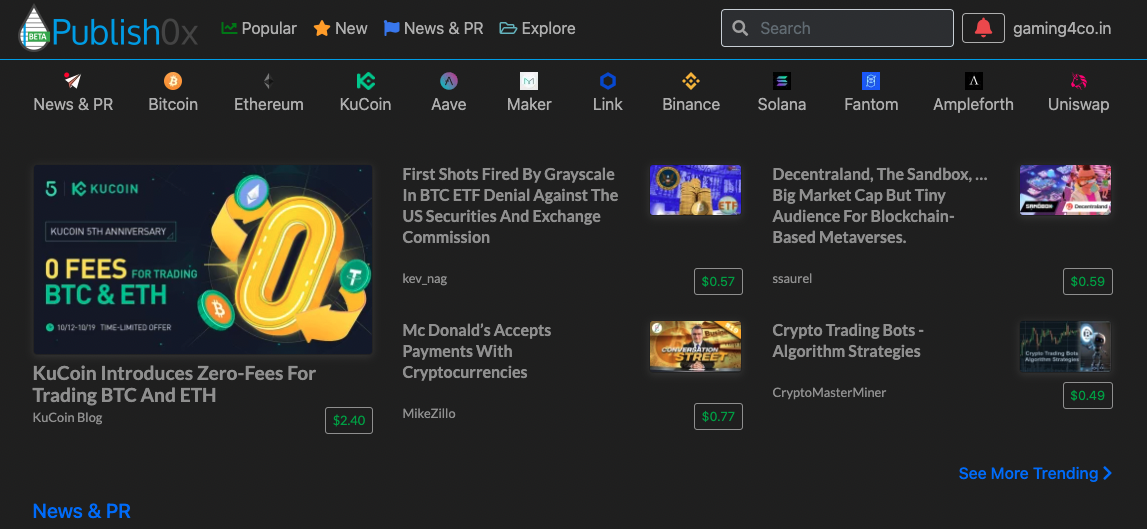Viewport: 1147px width, 529px height.
Task: Visit author kev_nag's profile
Action: point(424,278)
